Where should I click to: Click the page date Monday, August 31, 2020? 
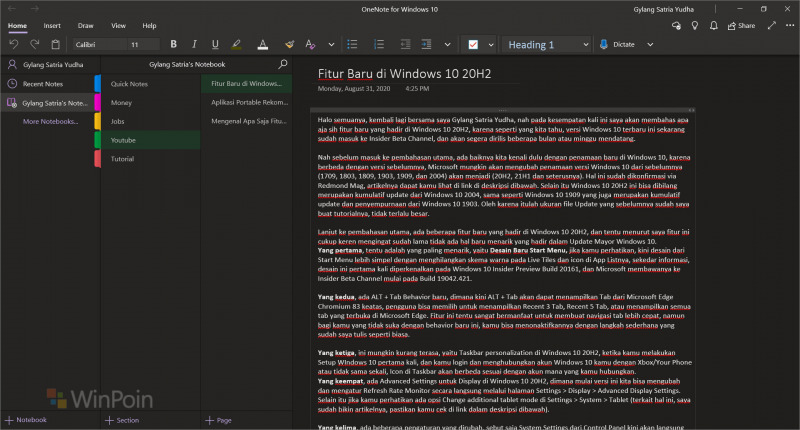354,89
